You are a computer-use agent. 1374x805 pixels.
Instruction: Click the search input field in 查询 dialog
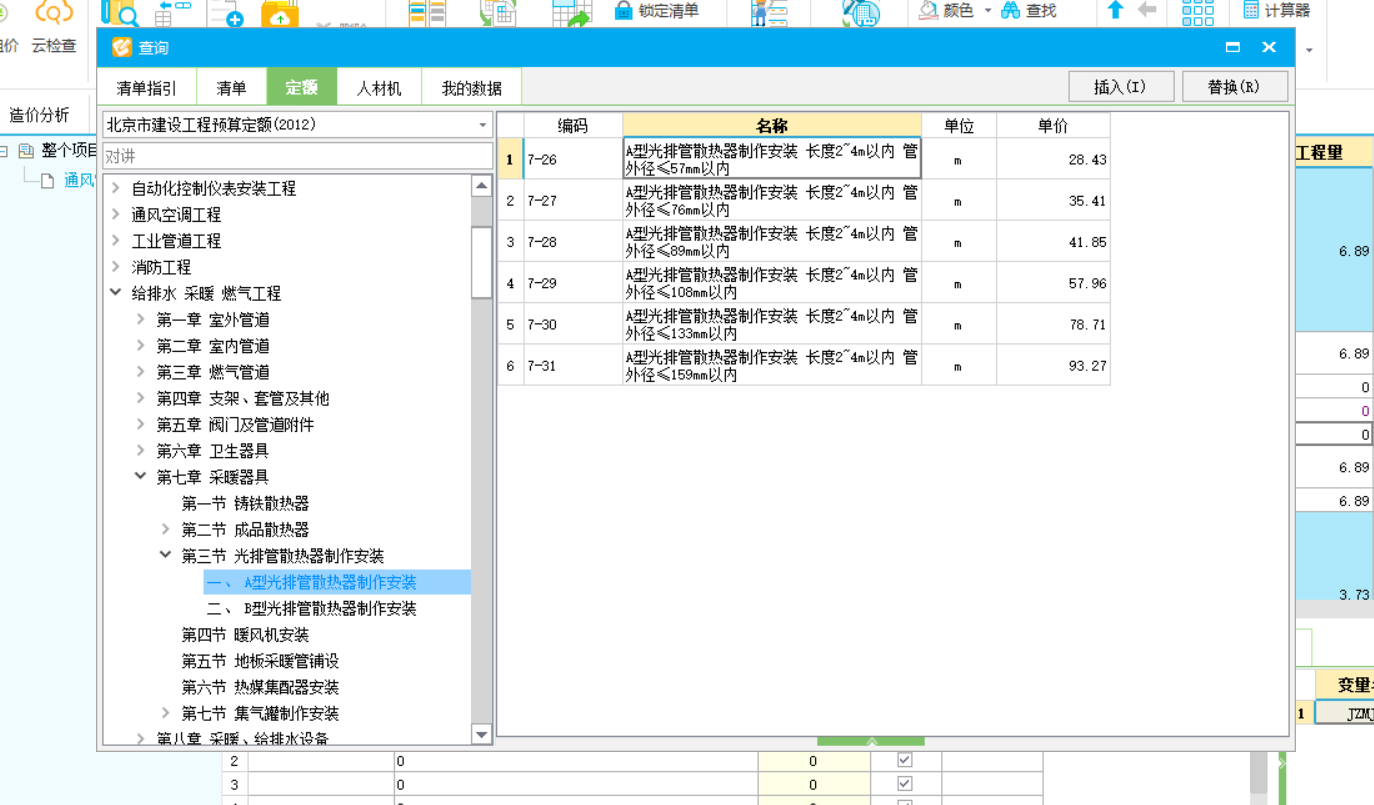[298, 156]
